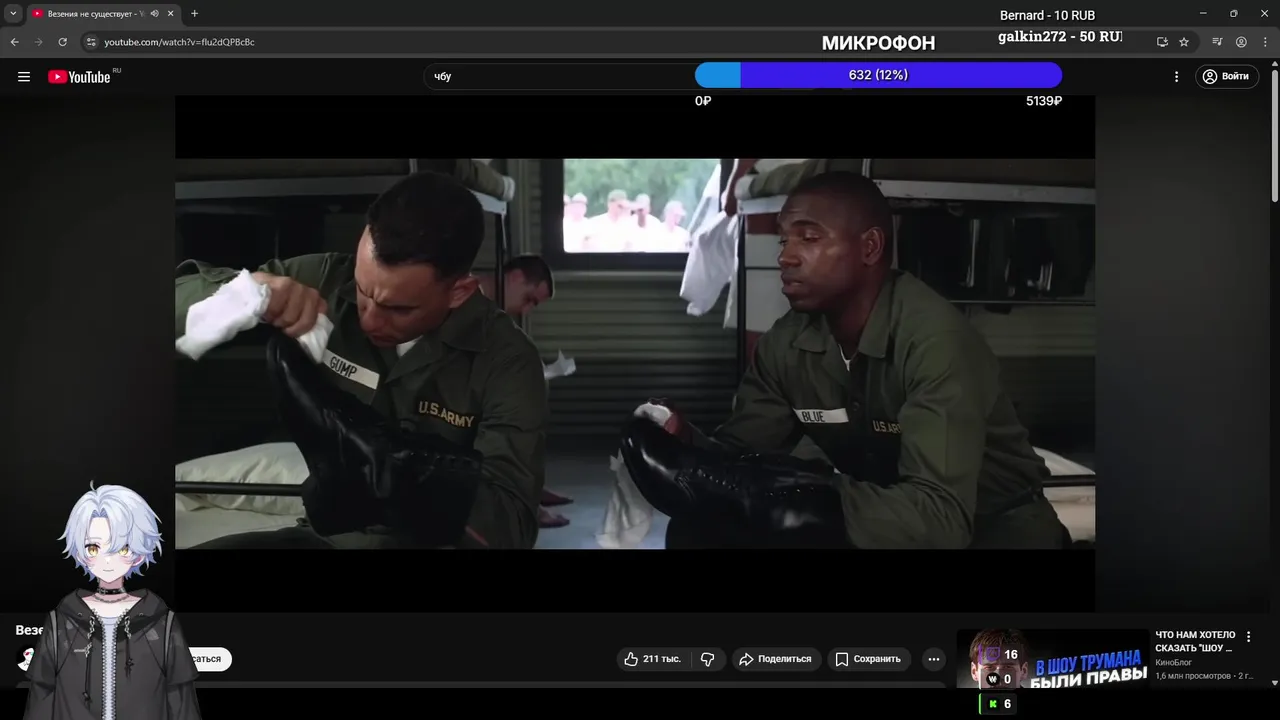The image size is (1280, 720).
Task: Open the Chrome profile icon
Action: point(1241,42)
